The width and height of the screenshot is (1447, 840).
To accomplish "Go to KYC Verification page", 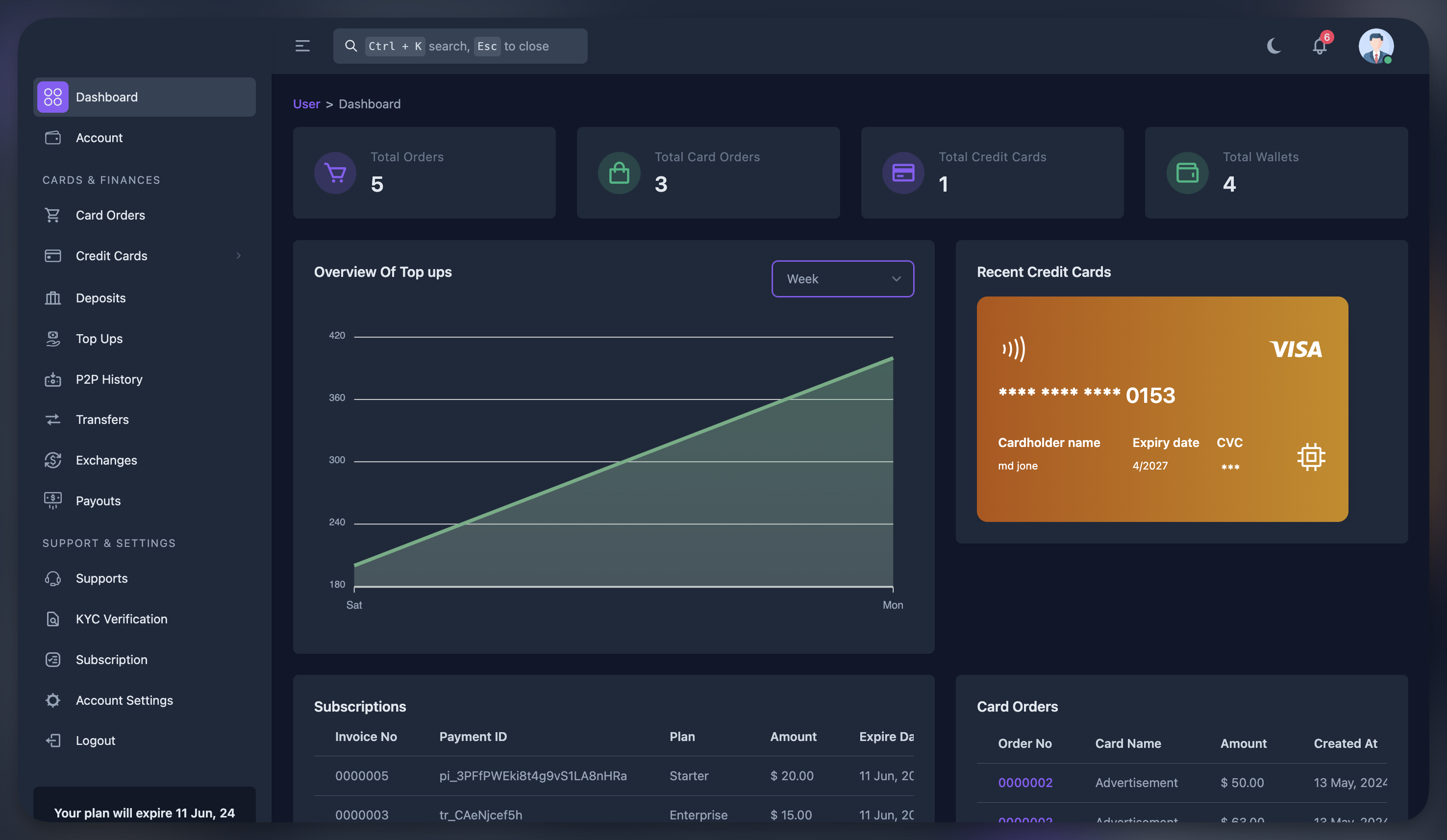I will pyautogui.click(x=121, y=619).
